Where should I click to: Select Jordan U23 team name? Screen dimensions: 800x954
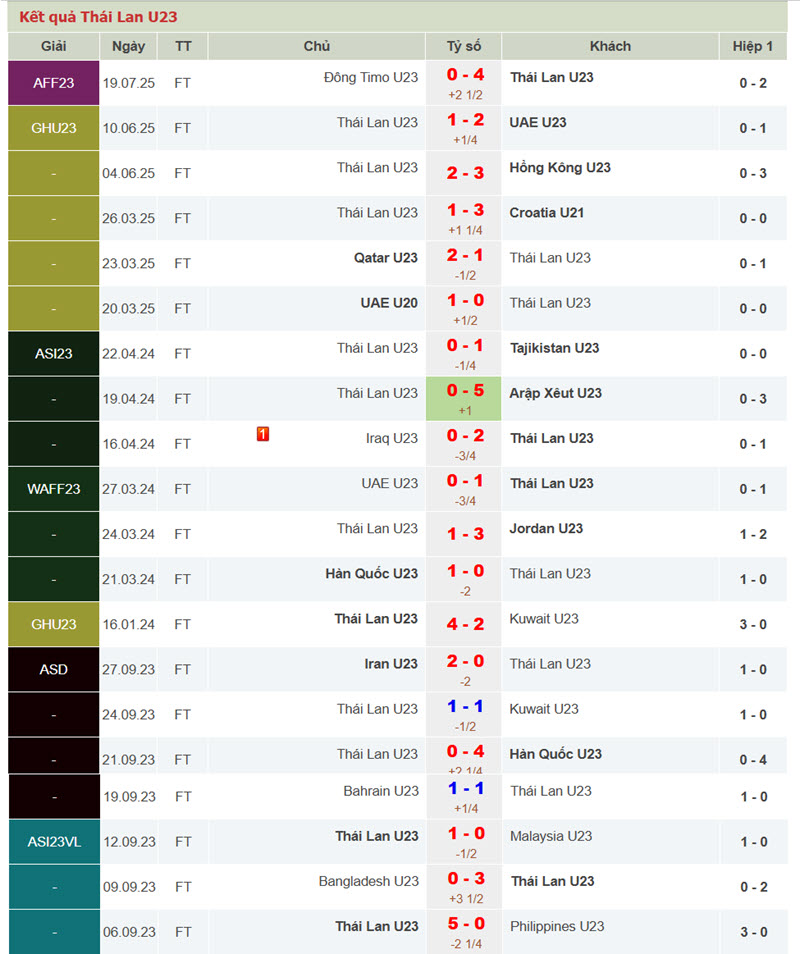[x=546, y=528]
